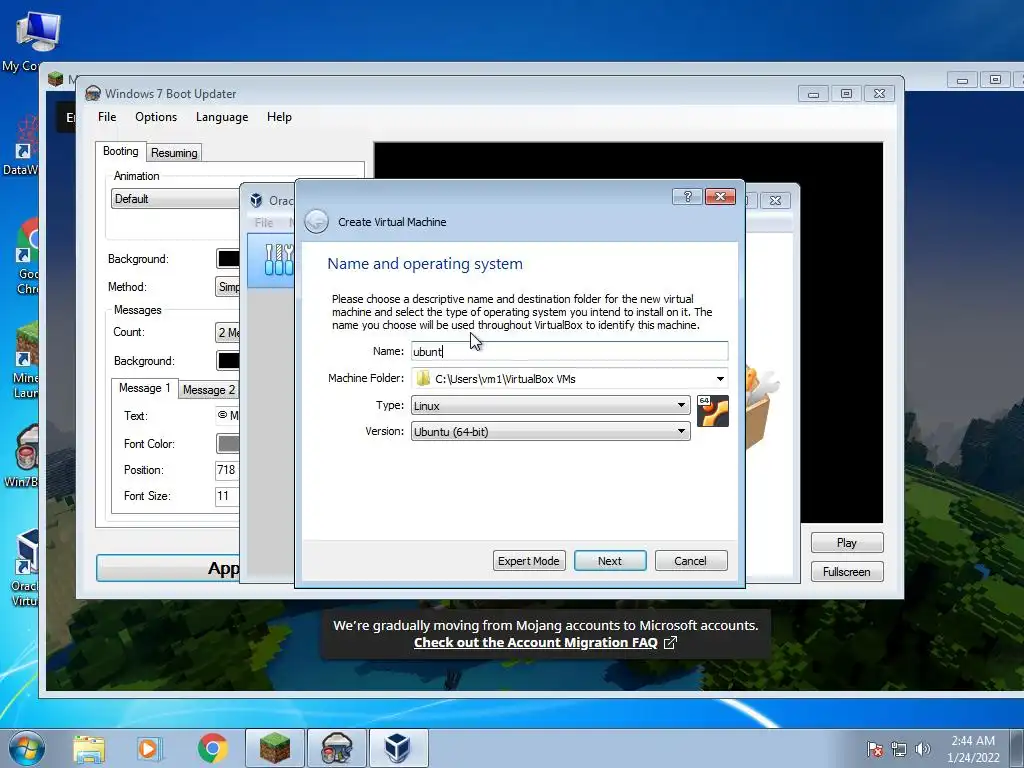Viewport: 1024px width, 768px height.
Task: Click the help question mark button
Action: tap(687, 197)
